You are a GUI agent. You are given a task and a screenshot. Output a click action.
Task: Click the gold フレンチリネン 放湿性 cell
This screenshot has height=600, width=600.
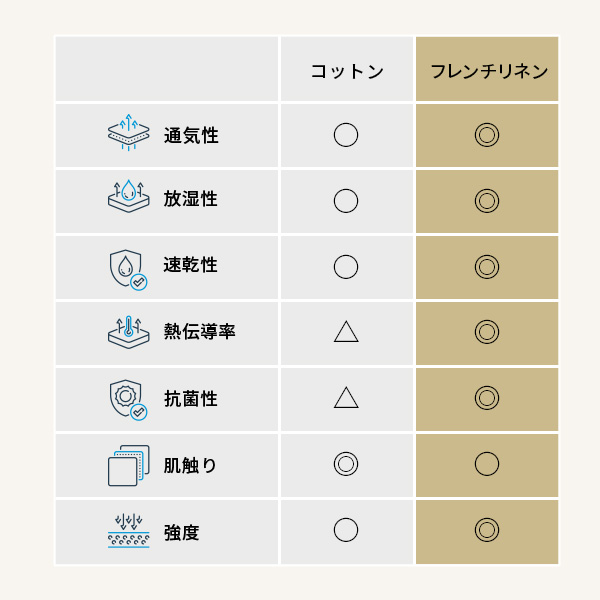click(487, 200)
